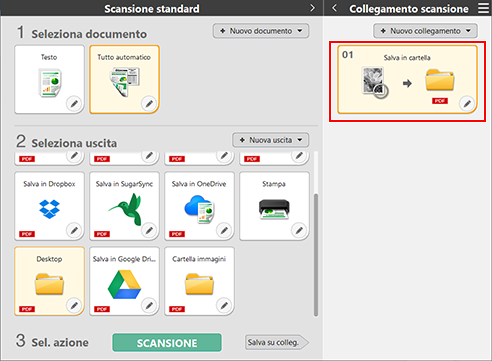Edit the Google Drive output pencil icon
The image size is (492, 361).
click(x=149, y=305)
